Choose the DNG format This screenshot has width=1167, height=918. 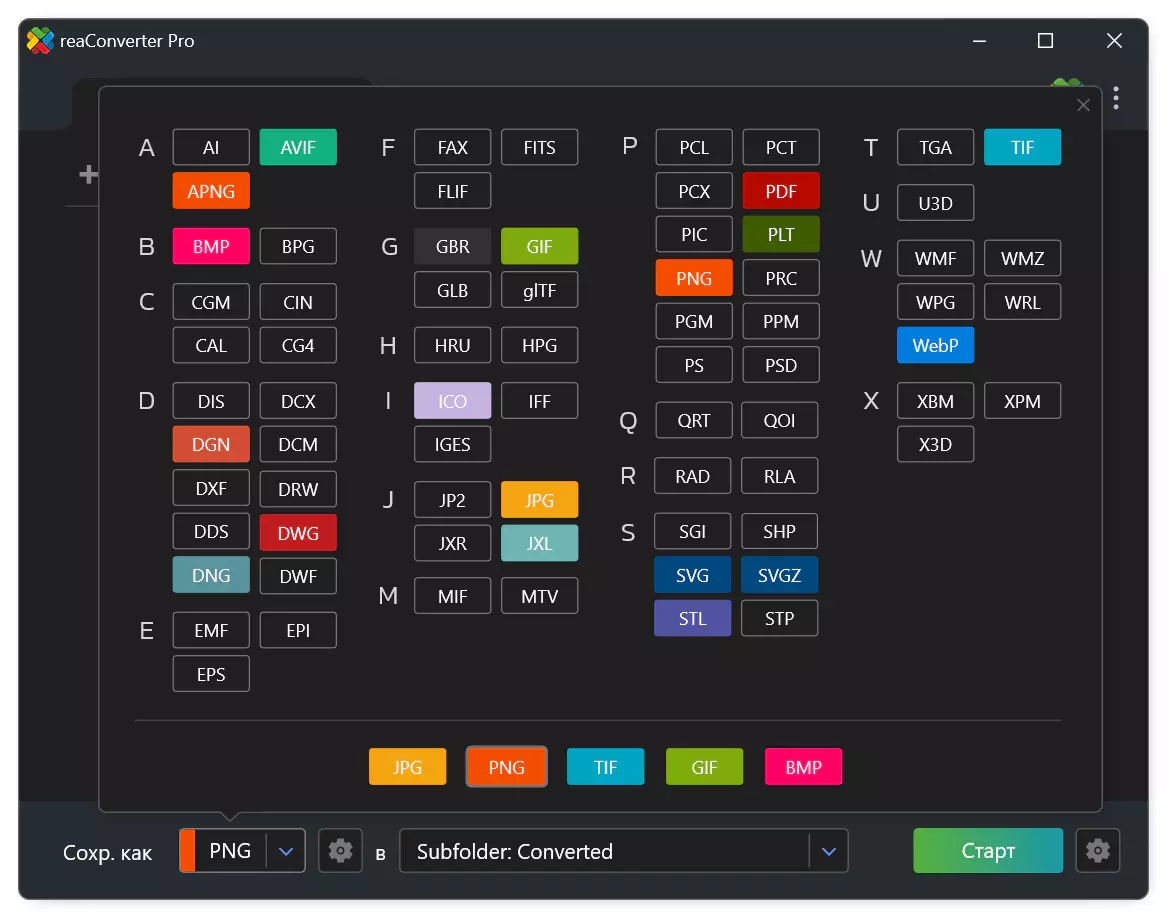pyautogui.click(x=211, y=576)
